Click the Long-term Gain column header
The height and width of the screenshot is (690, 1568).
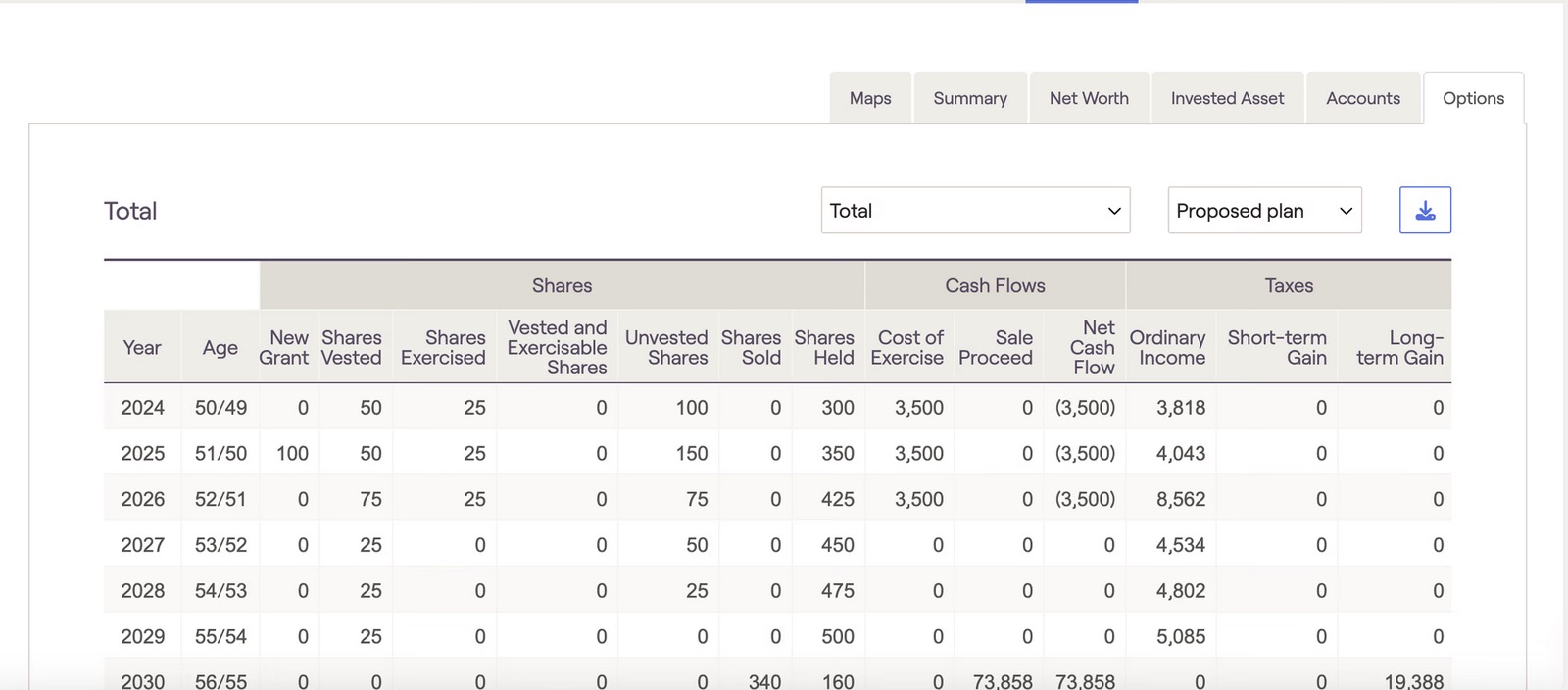pyautogui.click(x=1399, y=348)
